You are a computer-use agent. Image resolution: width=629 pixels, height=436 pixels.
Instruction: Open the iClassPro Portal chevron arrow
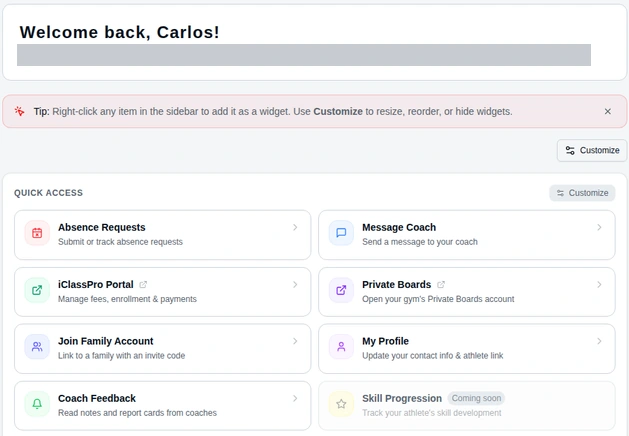(295, 284)
